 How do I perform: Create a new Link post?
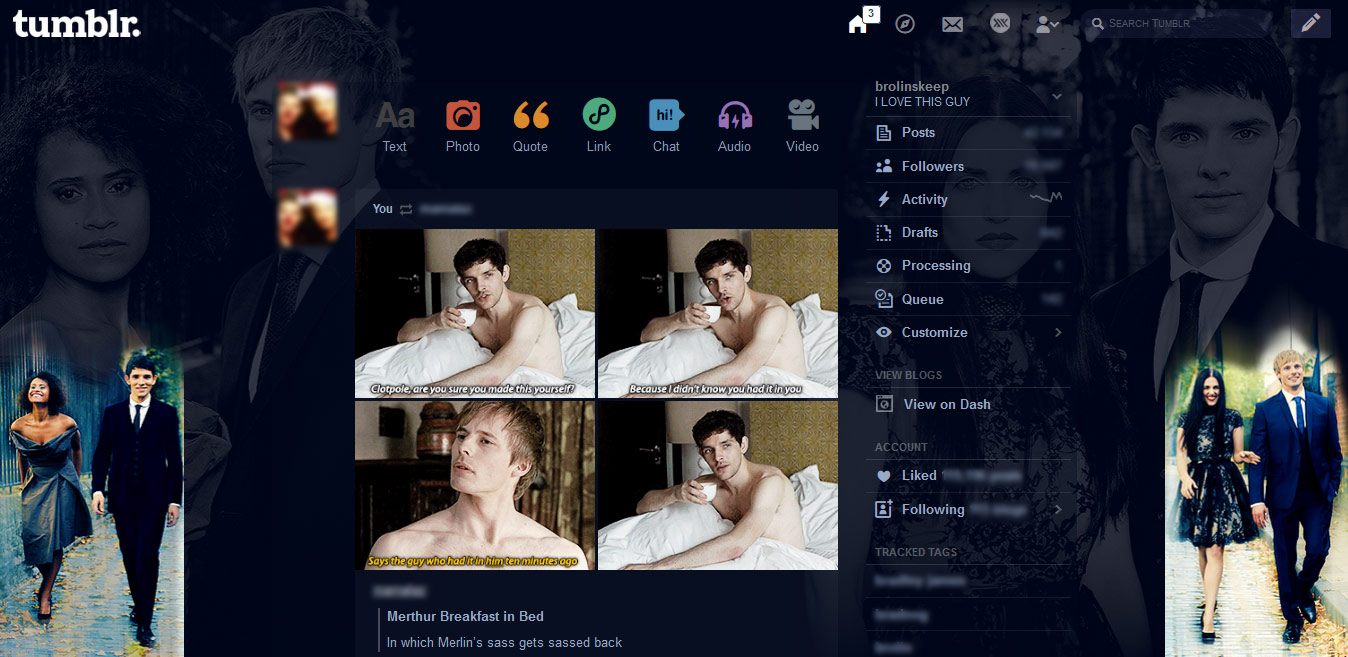pos(599,126)
